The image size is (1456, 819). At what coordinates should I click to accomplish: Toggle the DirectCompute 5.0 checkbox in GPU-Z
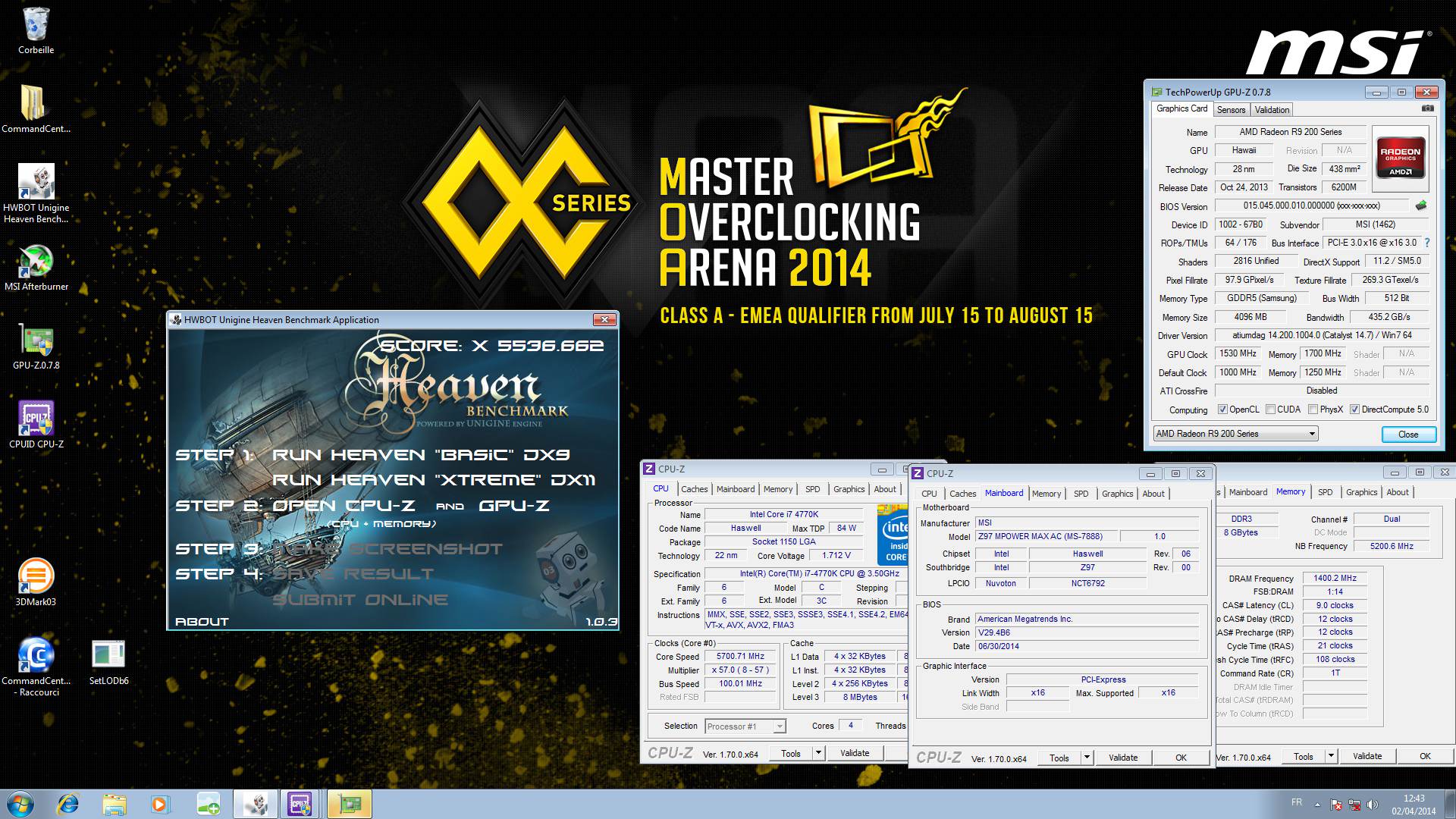coord(1354,409)
